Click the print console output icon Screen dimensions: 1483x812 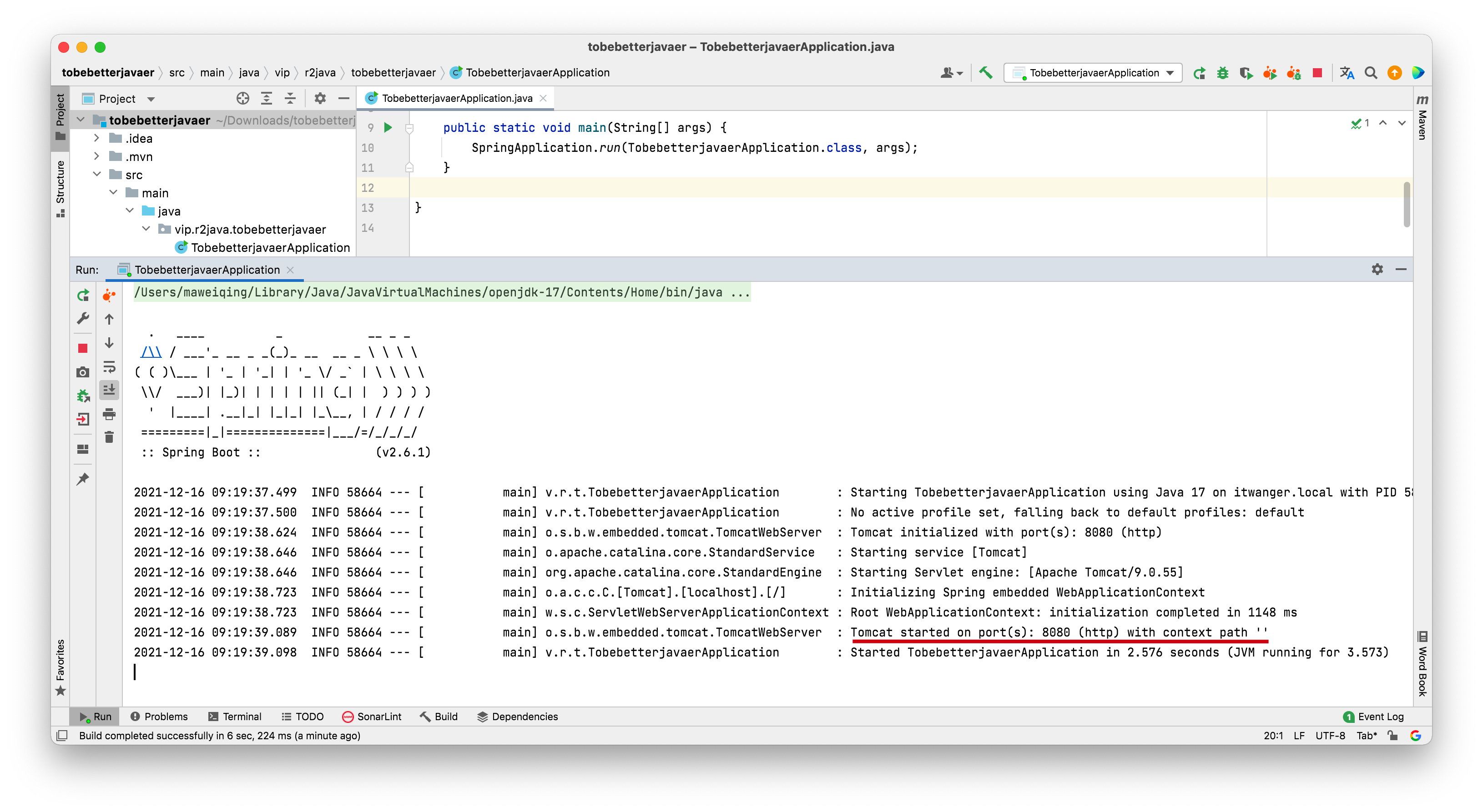[109, 414]
